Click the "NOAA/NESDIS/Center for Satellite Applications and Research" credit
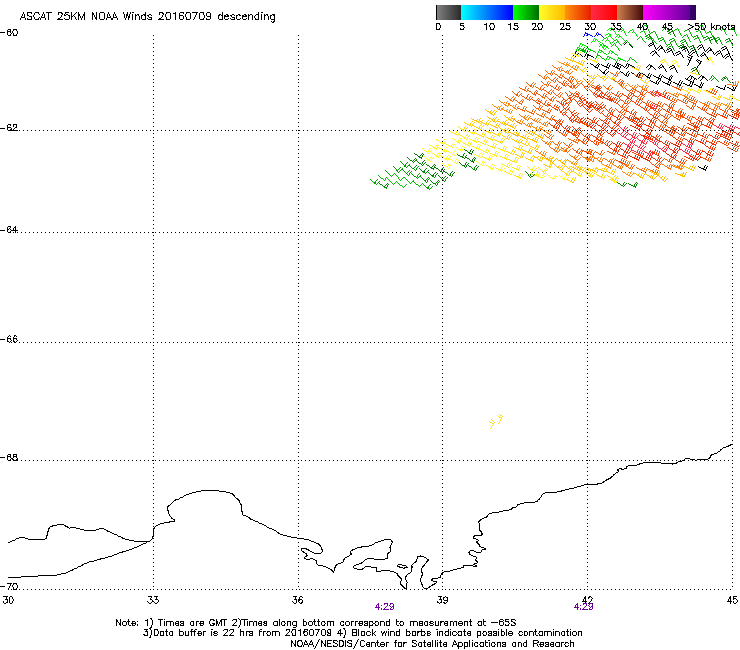 (432, 644)
